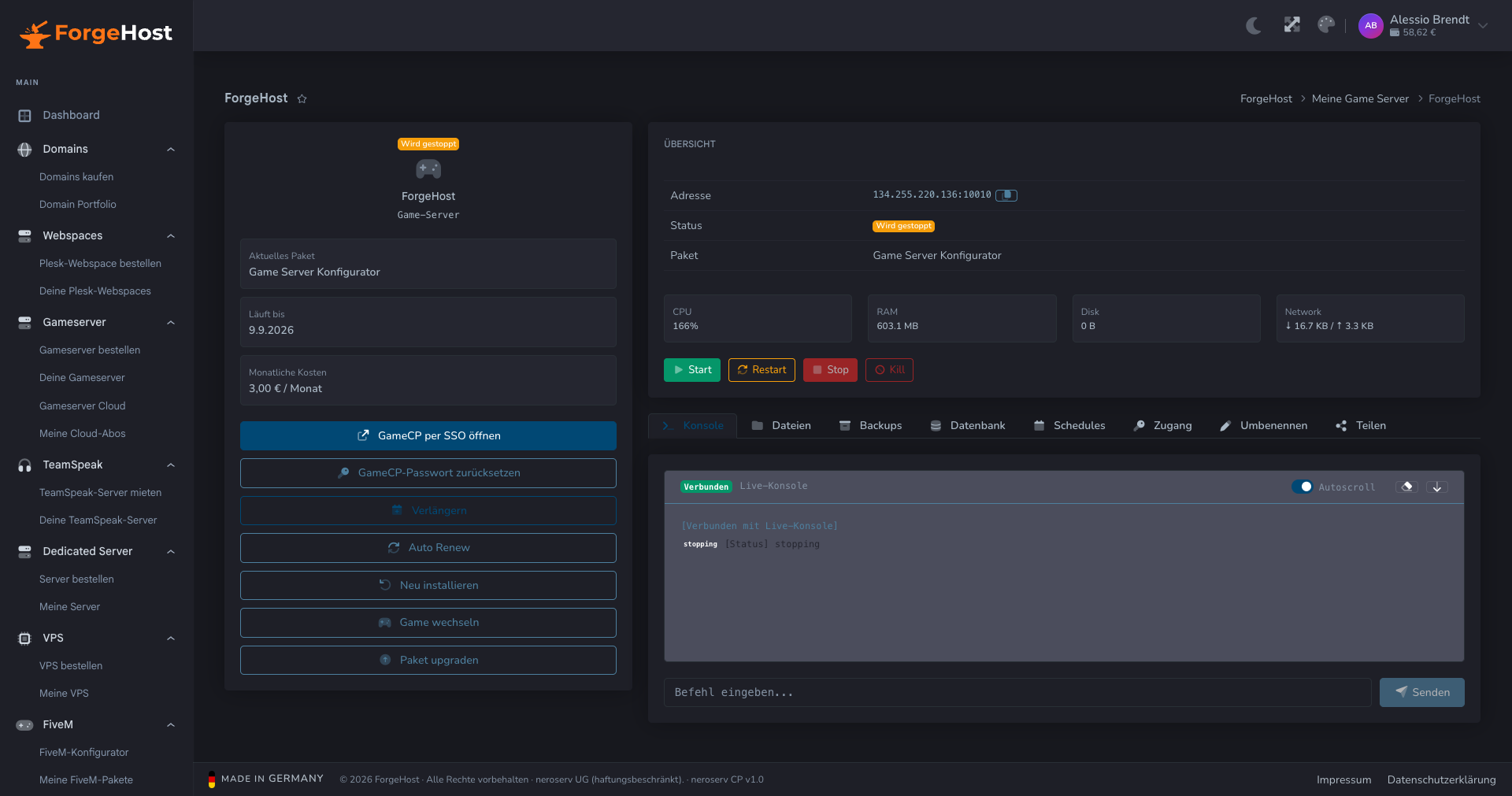Click the TeamSpeak headset icon

click(x=24, y=465)
